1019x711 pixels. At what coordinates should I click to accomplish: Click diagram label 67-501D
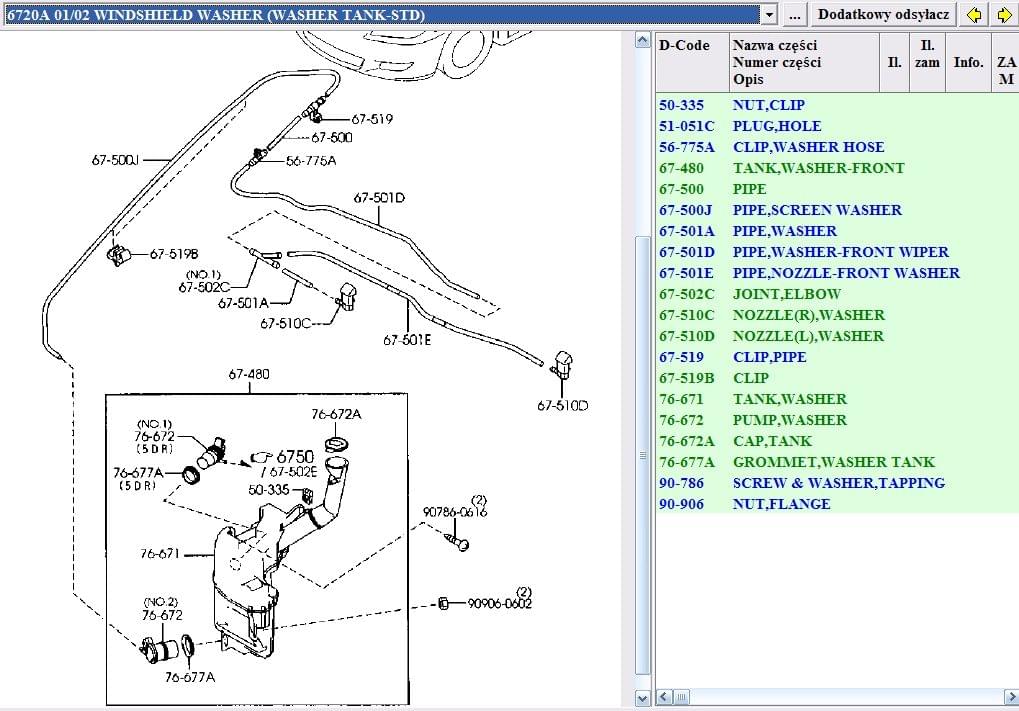[x=379, y=198]
